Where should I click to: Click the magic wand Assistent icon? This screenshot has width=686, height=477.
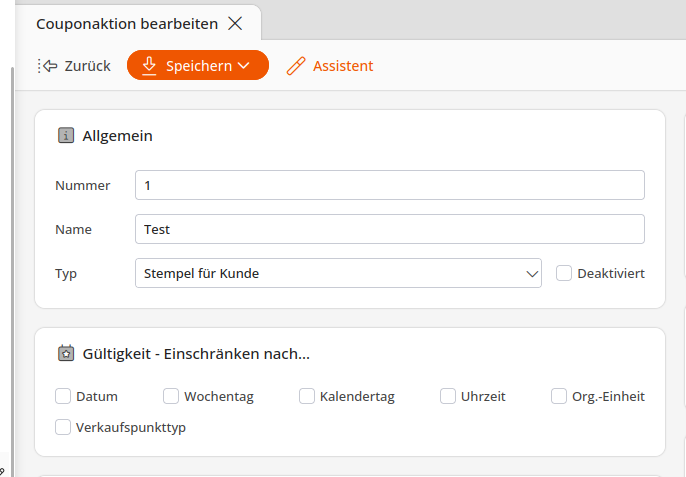click(296, 66)
